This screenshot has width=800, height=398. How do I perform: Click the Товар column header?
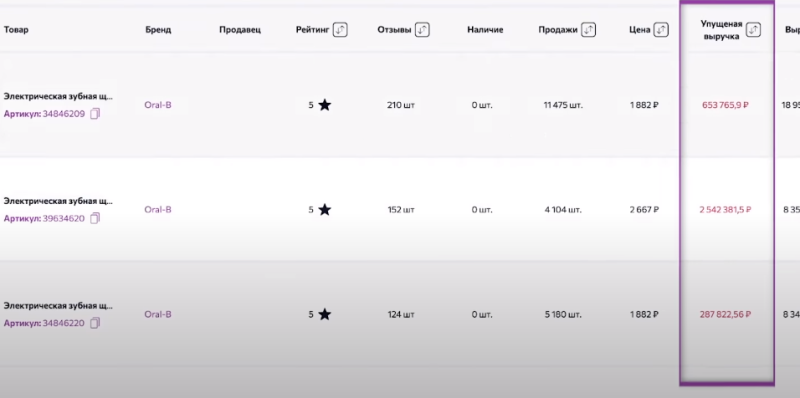(16, 30)
